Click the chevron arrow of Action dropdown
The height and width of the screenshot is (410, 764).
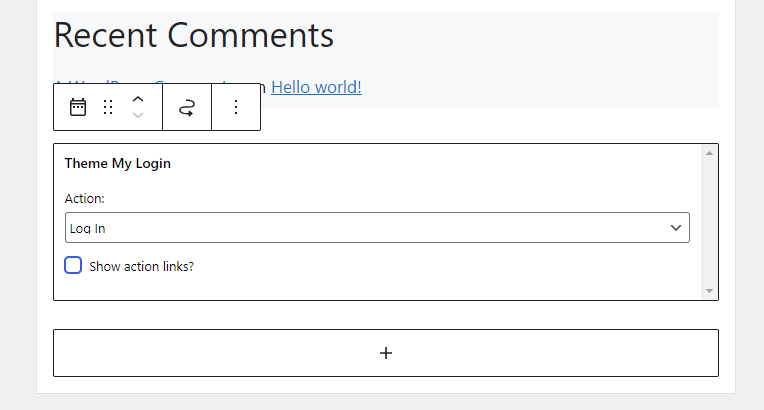point(676,228)
